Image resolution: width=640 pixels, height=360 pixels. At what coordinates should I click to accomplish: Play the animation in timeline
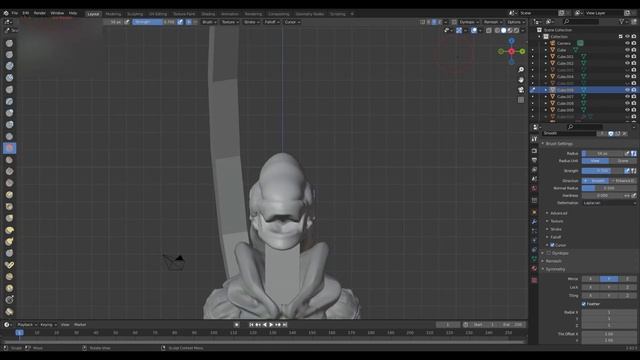pyautogui.click(x=271, y=324)
